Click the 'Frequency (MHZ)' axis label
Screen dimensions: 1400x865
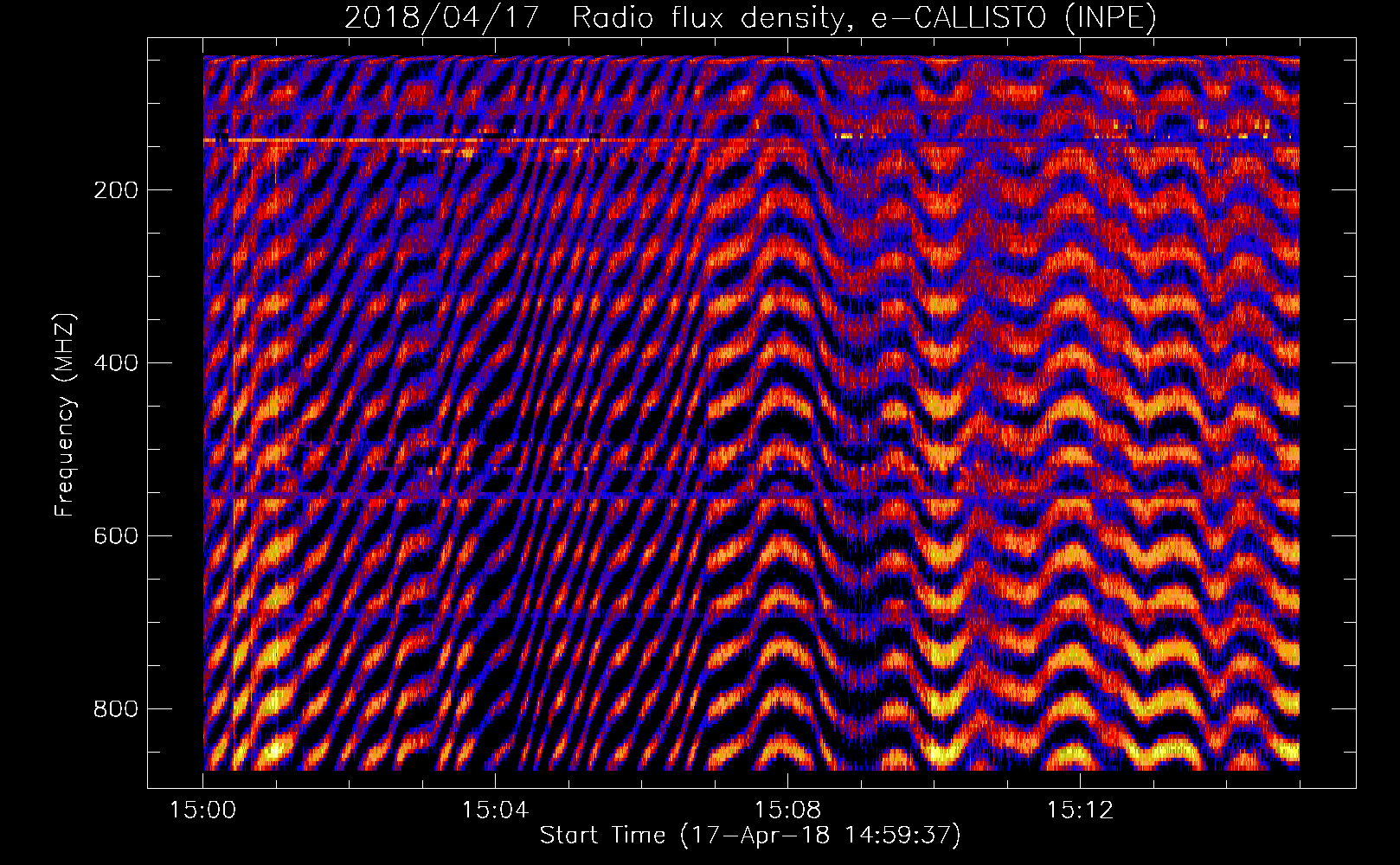pos(64,414)
